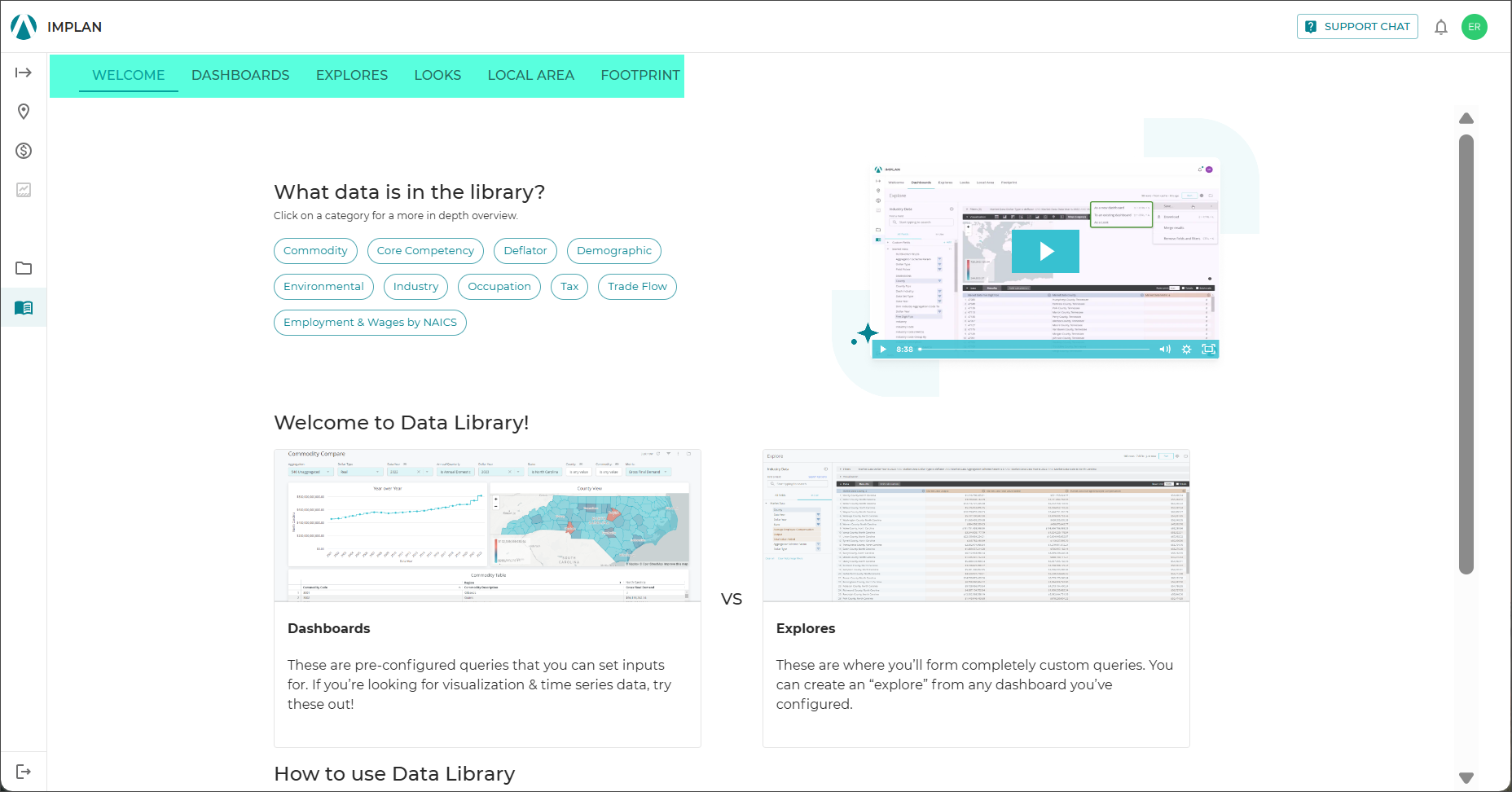Click the IMPLAN logo icon
Screen dimensions: 1512x792
pyautogui.click(x=24, y=27)
